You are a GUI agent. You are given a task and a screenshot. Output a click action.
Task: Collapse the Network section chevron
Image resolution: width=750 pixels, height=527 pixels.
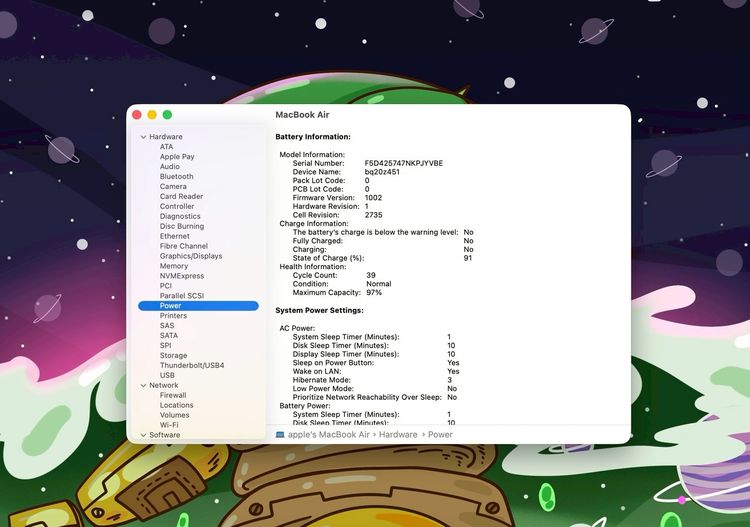[143, 385]
